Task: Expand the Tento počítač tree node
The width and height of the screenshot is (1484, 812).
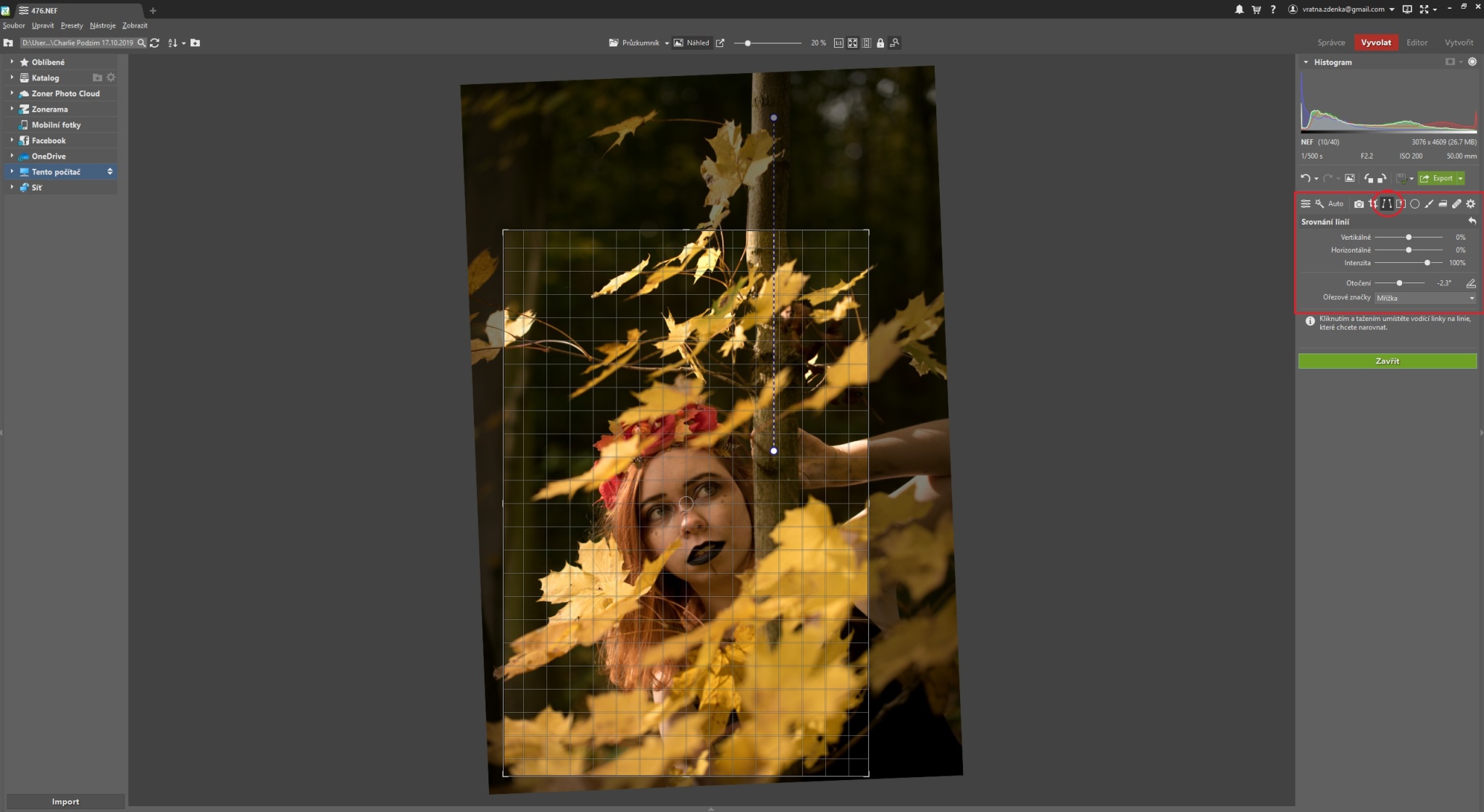Action: [12, 172]
